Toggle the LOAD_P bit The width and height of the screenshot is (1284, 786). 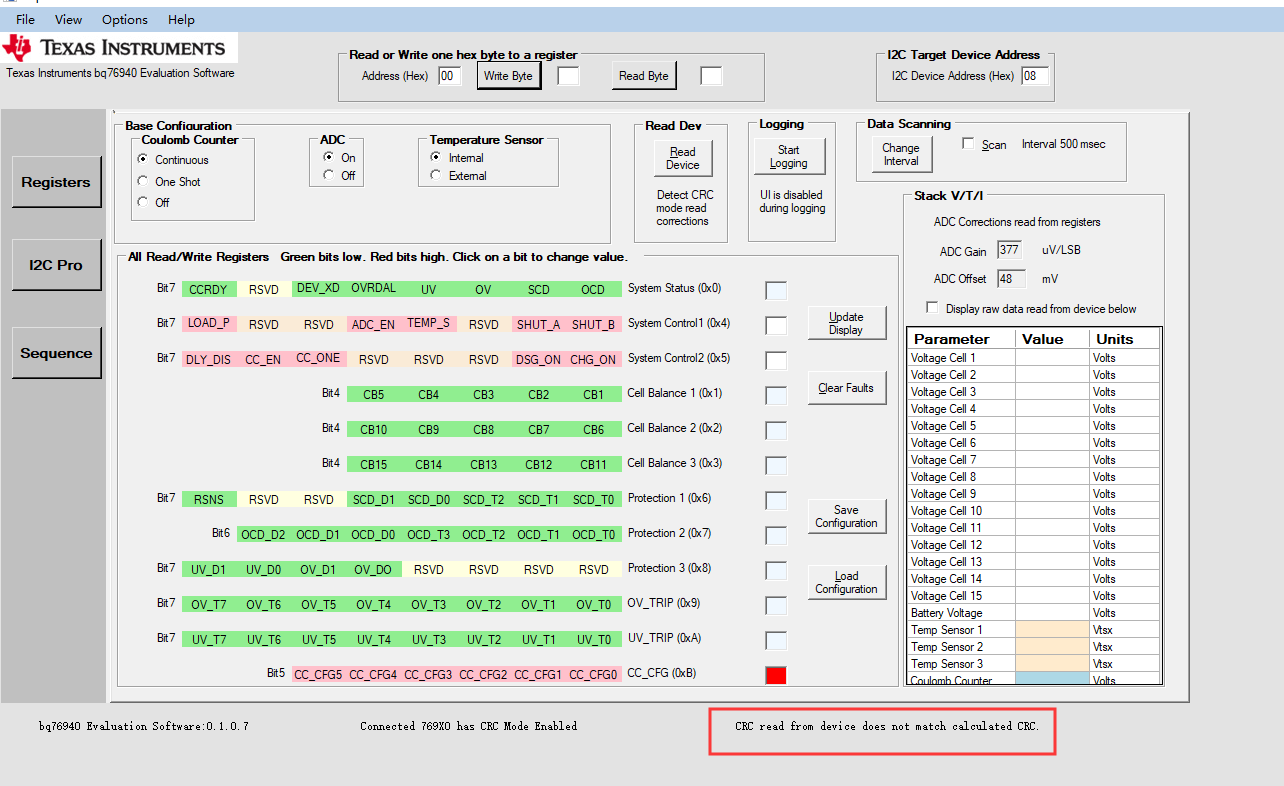(209, 323)
